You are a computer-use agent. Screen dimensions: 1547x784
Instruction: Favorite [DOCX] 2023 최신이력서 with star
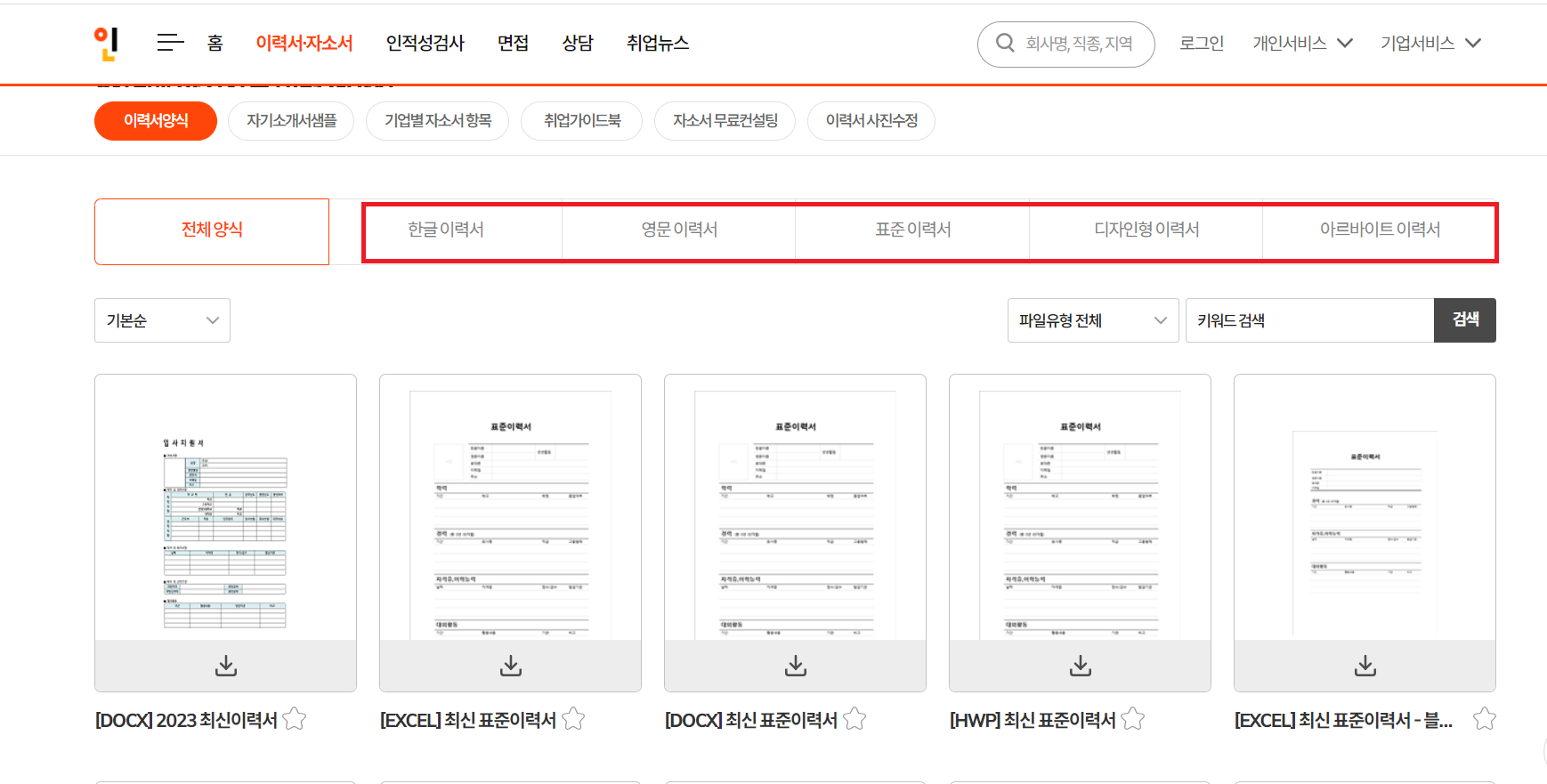coord(295,718)
